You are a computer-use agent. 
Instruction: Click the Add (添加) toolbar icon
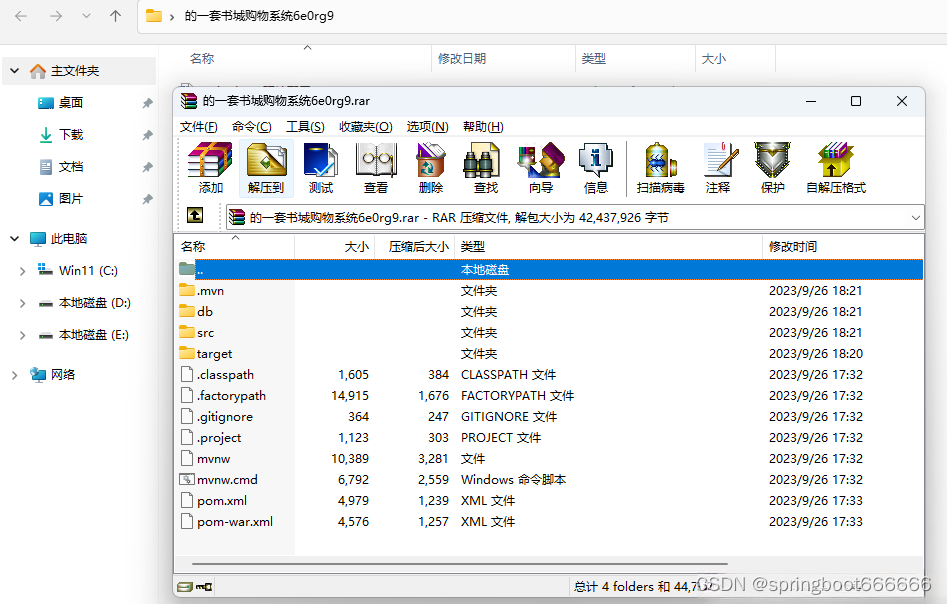point(210,168)
